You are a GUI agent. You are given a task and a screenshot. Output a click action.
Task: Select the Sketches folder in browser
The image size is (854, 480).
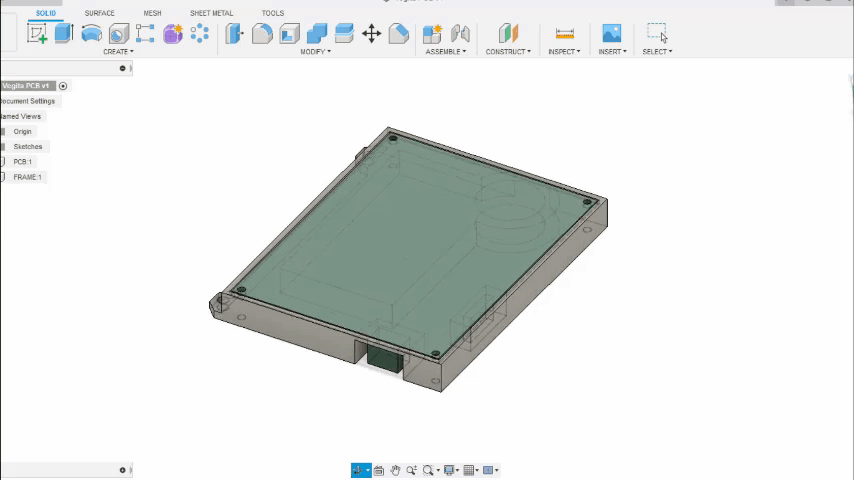28,147
